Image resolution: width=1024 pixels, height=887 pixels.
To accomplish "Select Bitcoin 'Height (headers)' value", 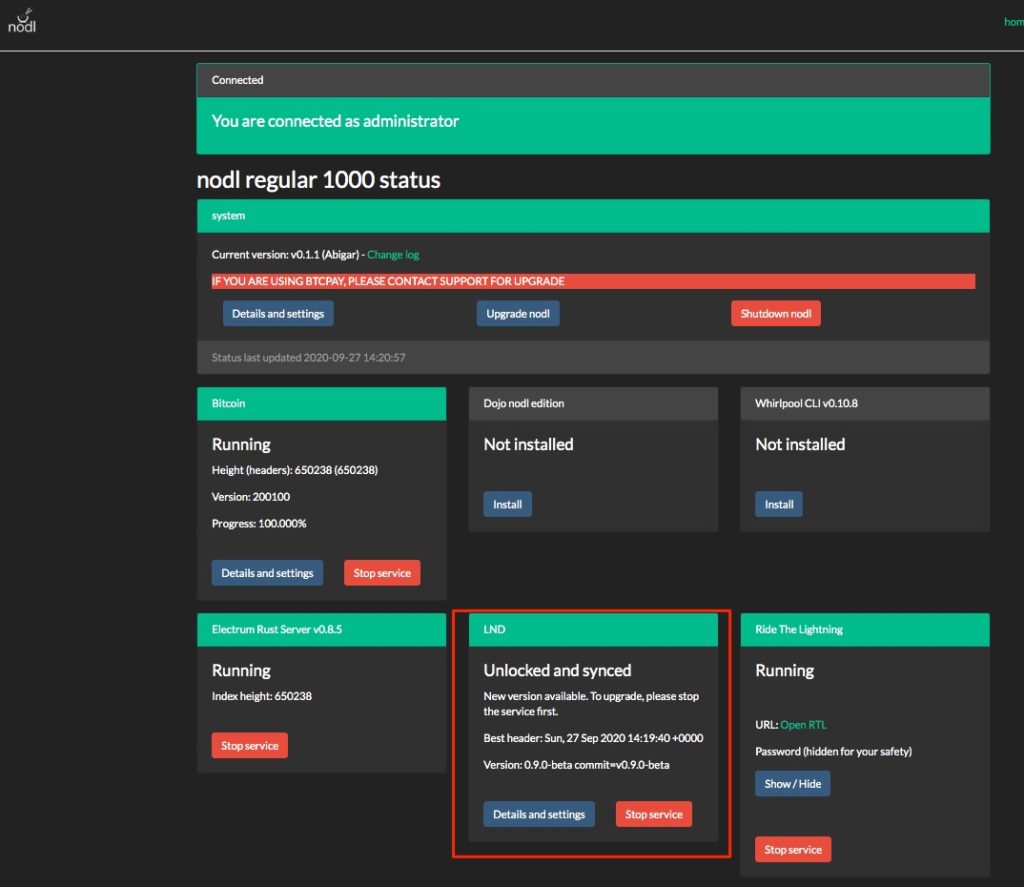I will [295, 470].
